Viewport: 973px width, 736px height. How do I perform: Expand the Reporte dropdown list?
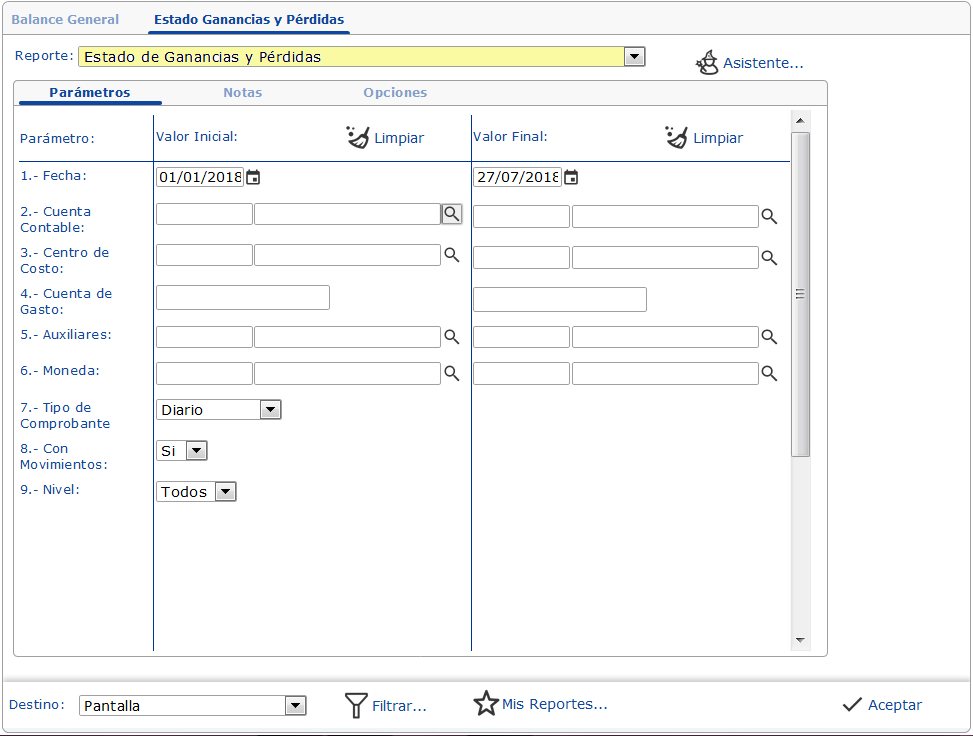coord(634,56)
